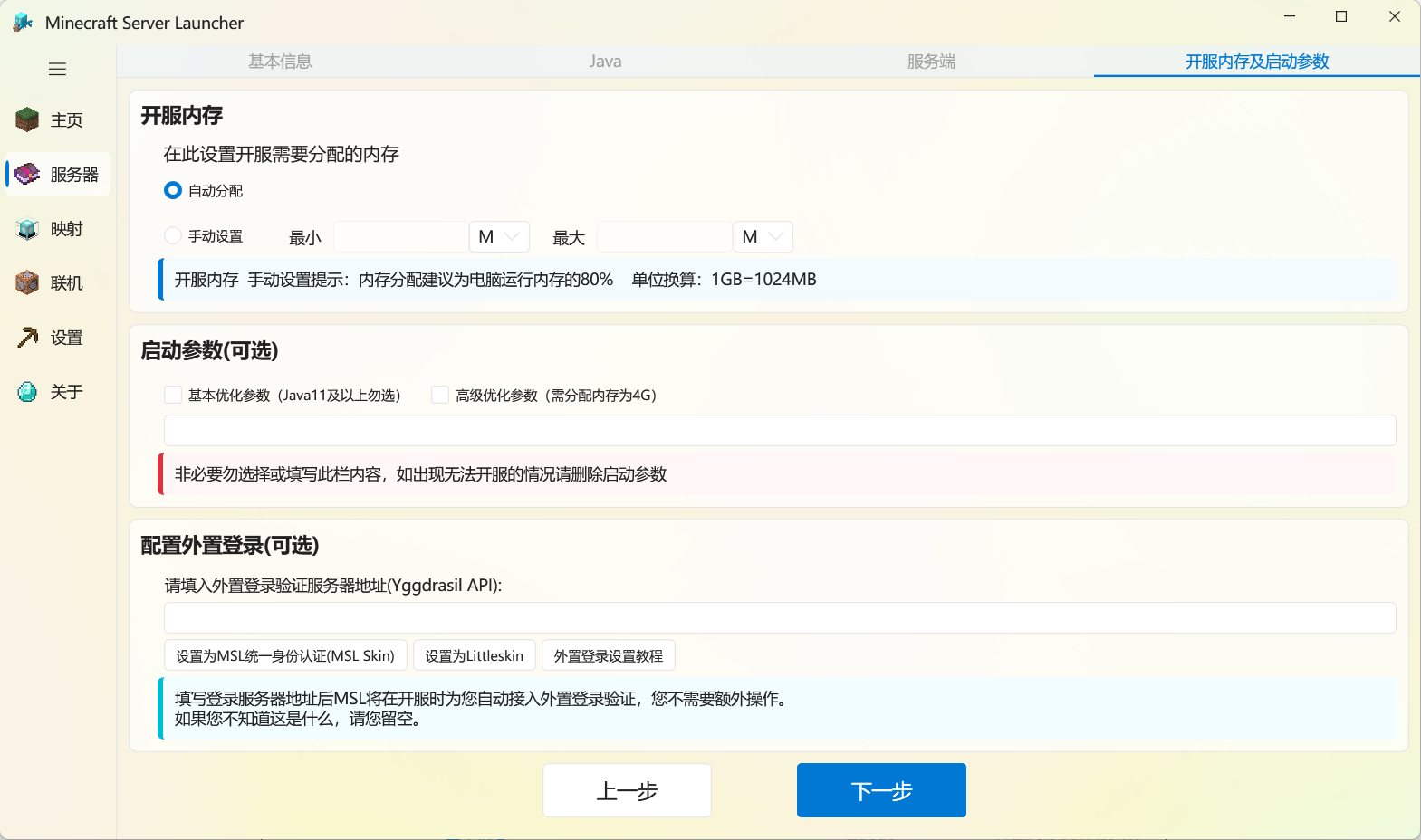Click the 下一步 button
The height and width of the screenshot is (840, 1421).
[x=880, y=790]
